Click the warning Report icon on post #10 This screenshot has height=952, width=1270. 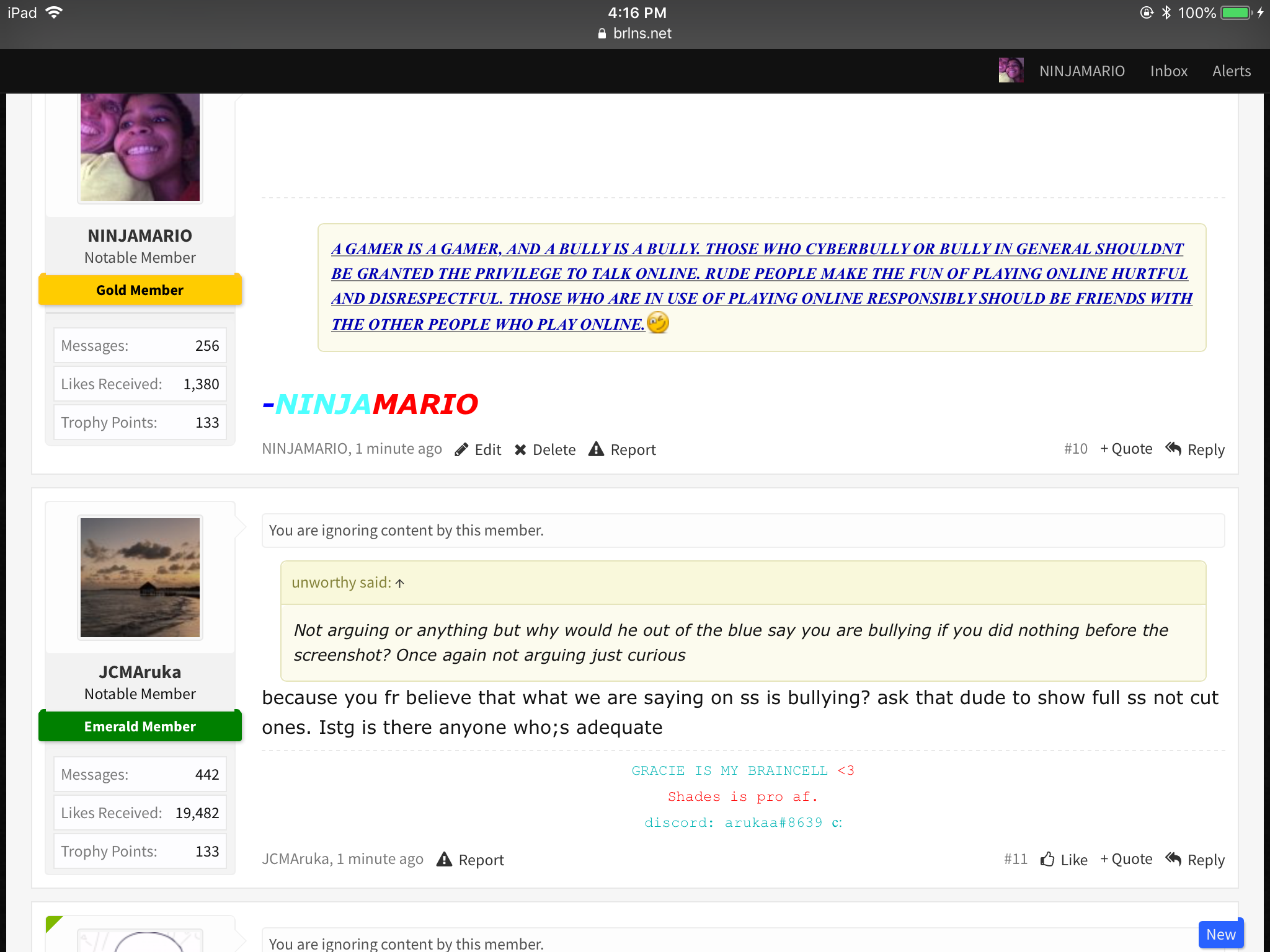pos(596,449)
